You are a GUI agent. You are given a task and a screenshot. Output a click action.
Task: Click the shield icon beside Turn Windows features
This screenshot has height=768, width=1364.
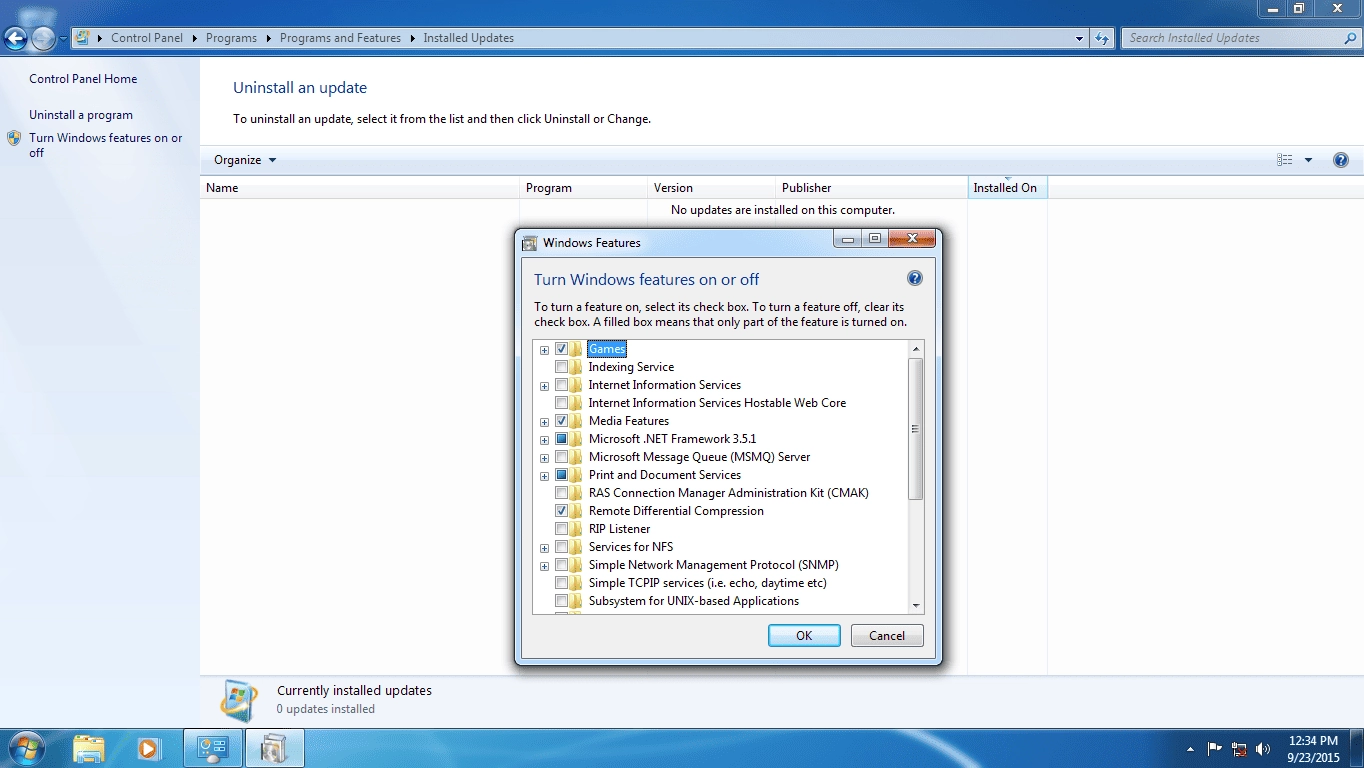click(14, 138)
